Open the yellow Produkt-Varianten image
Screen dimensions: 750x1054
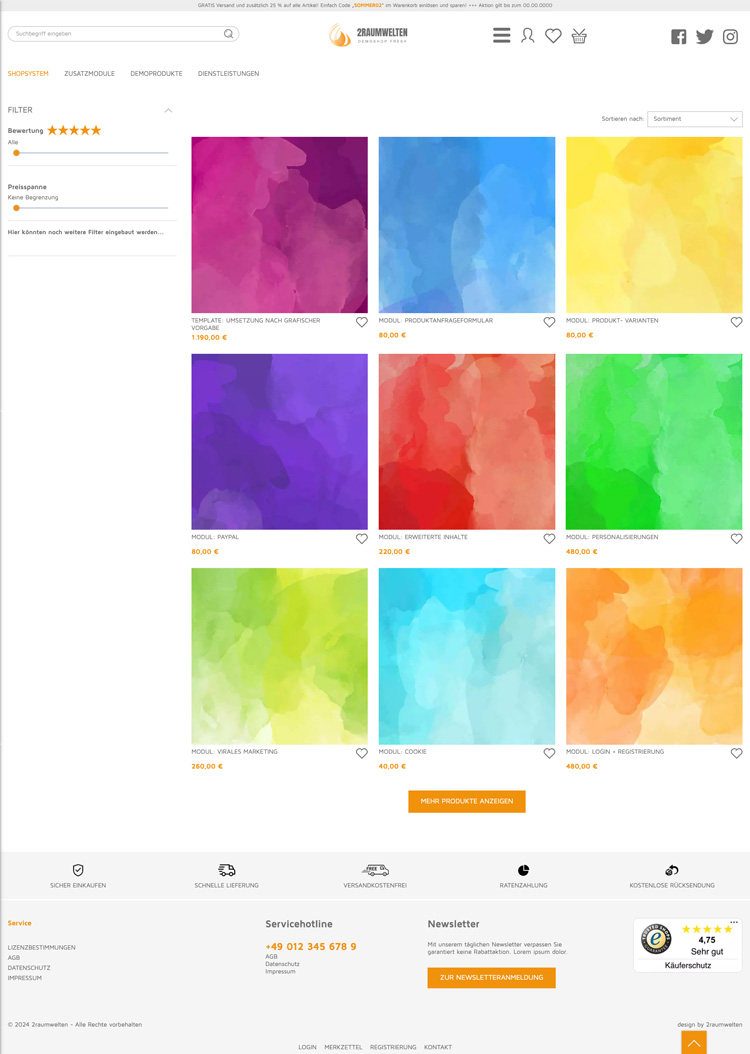(654, 225)
